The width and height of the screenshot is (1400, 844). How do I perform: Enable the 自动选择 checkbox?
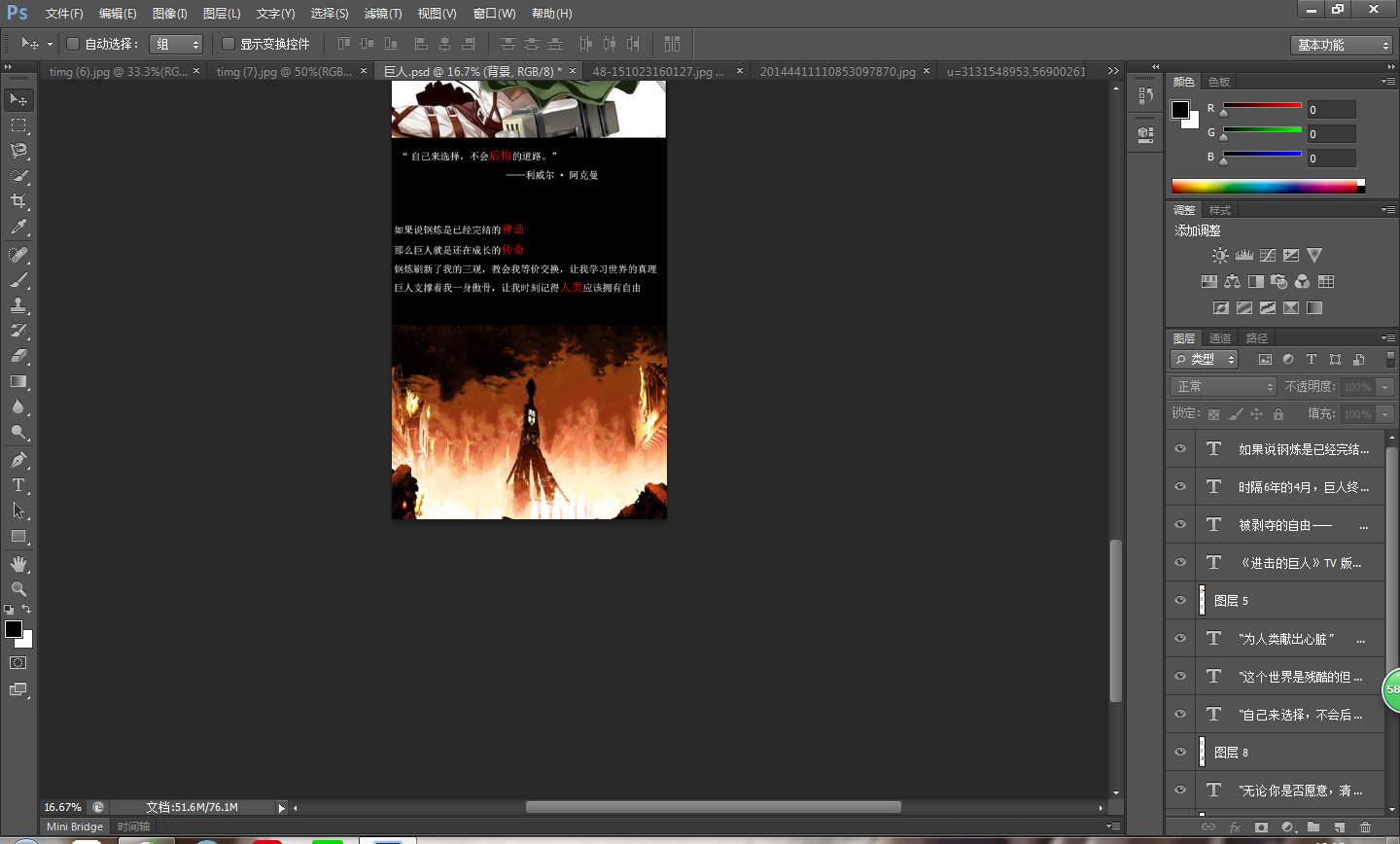click(73, 44)
